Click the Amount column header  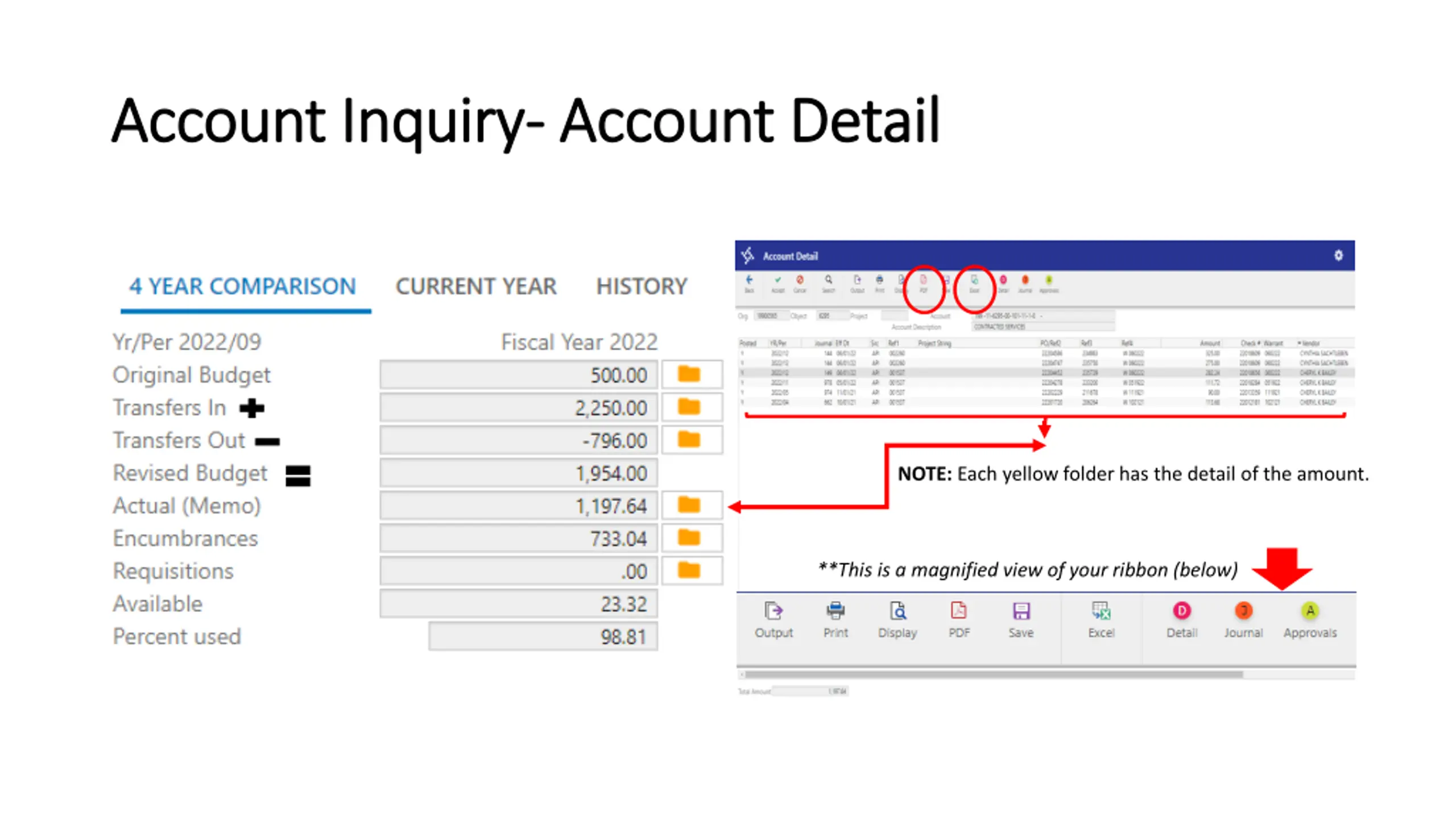tap(1209, 343)
